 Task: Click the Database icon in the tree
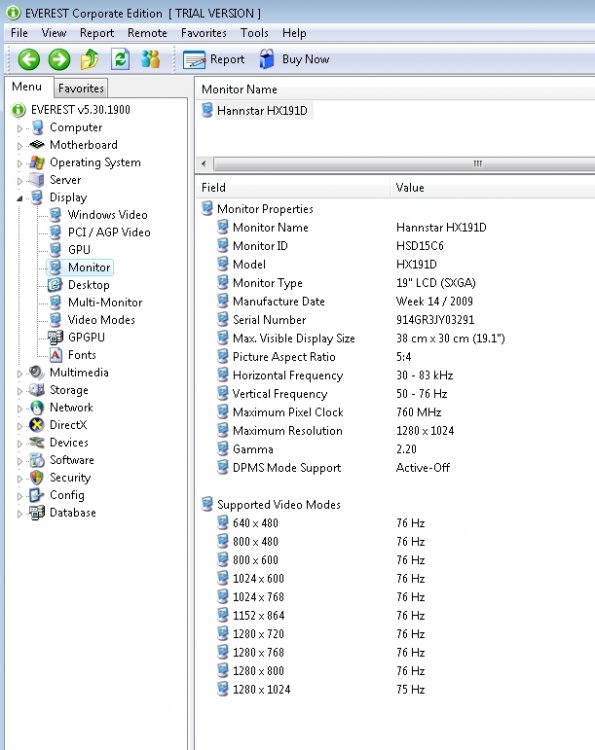(37, 512)
